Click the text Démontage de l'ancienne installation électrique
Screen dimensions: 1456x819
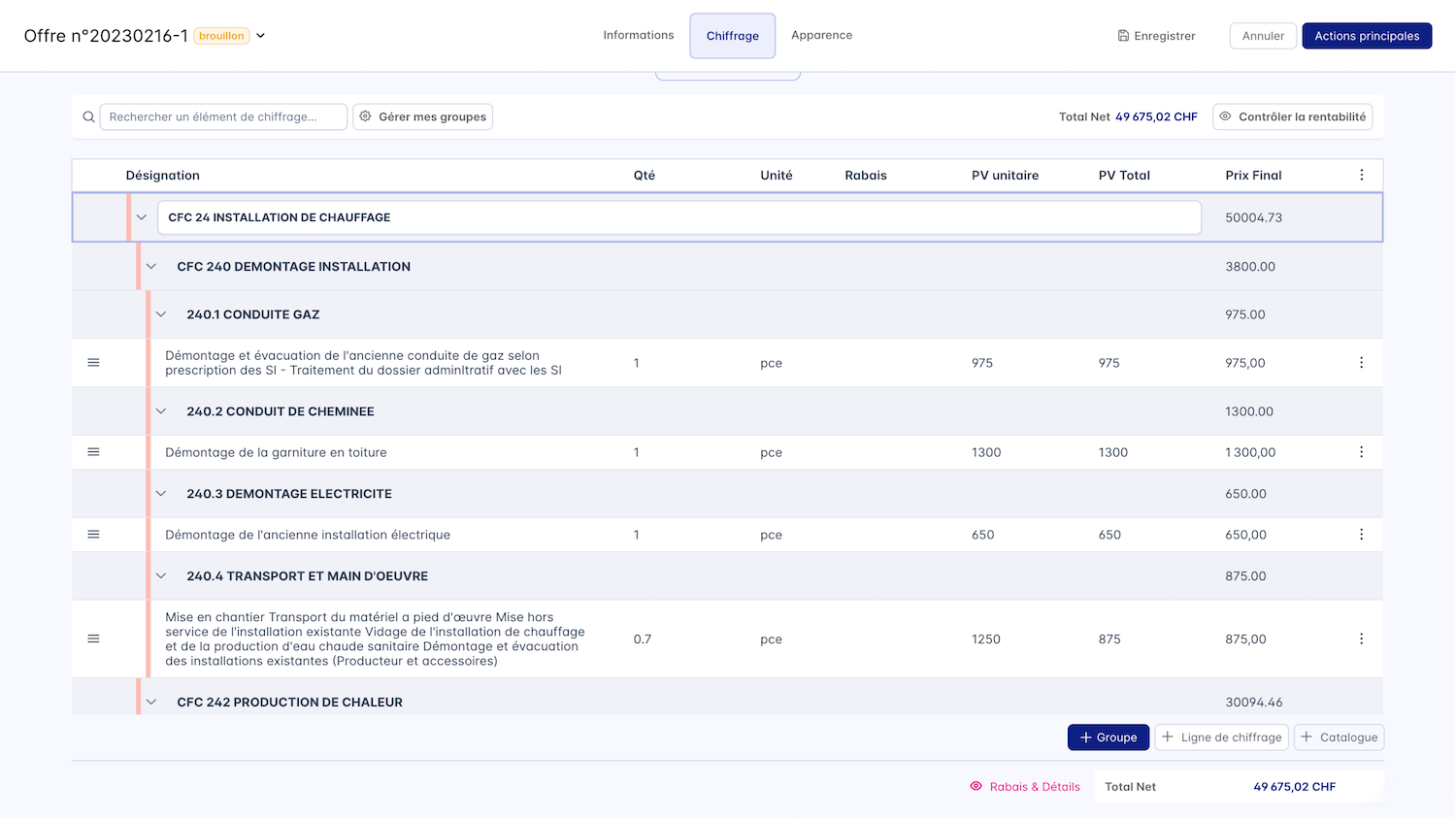point(308,535)
